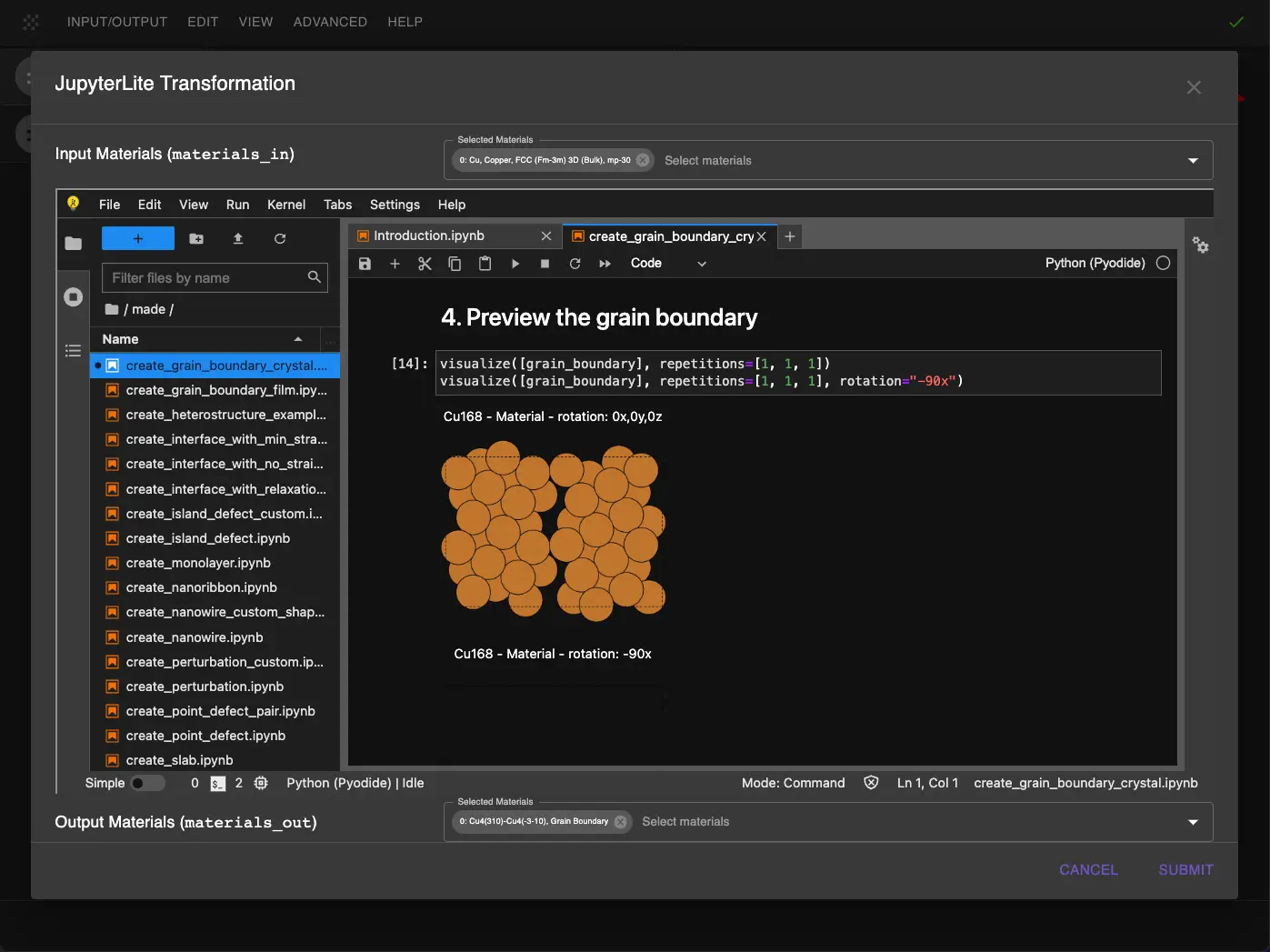Open the notebook settings gear on the right
The image size is (1270, 952).
1201,246
